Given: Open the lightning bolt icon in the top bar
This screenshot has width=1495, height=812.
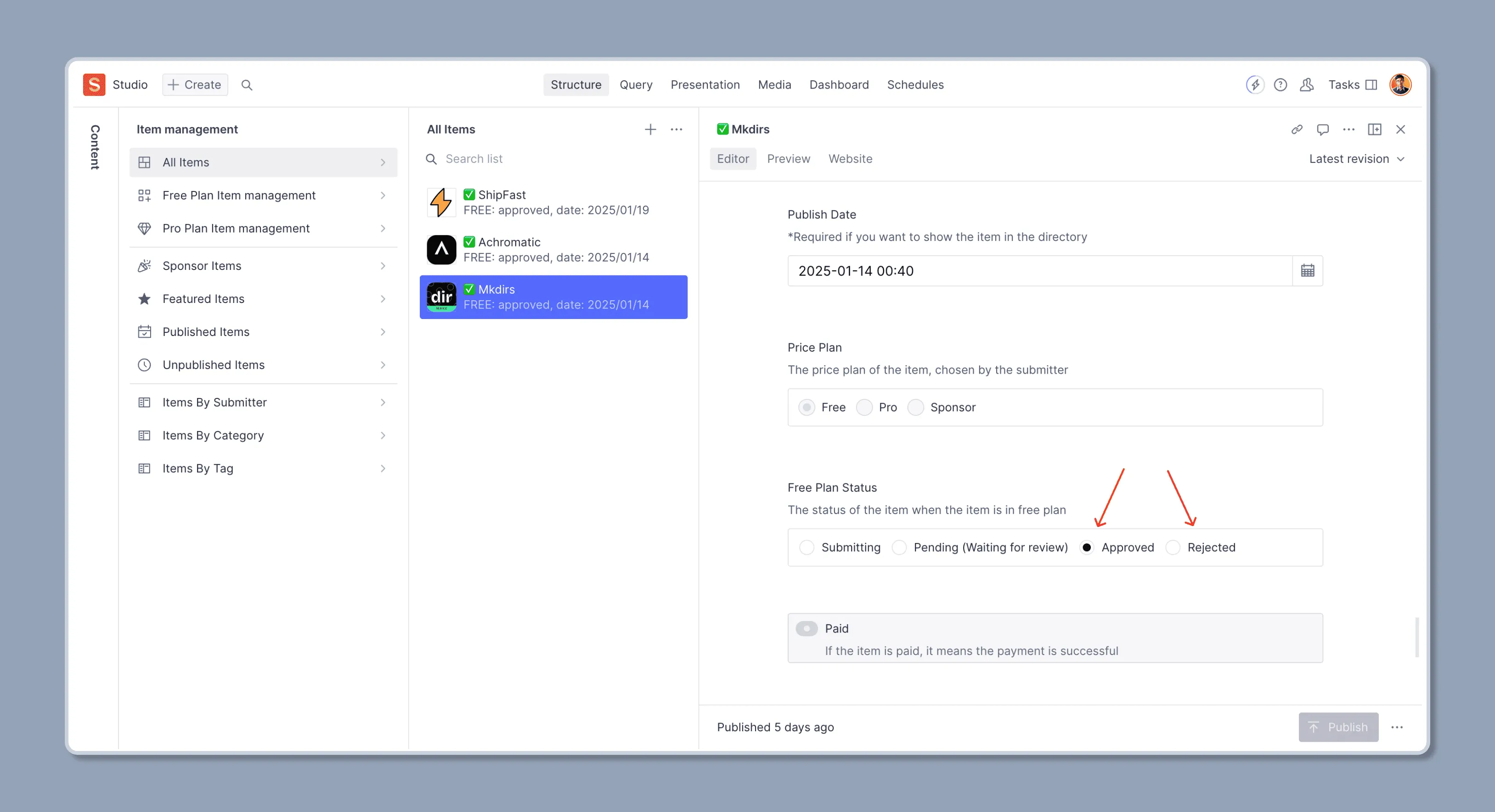Looking at the screenshot, I should pyautogui.click(x=1255, y=84).
